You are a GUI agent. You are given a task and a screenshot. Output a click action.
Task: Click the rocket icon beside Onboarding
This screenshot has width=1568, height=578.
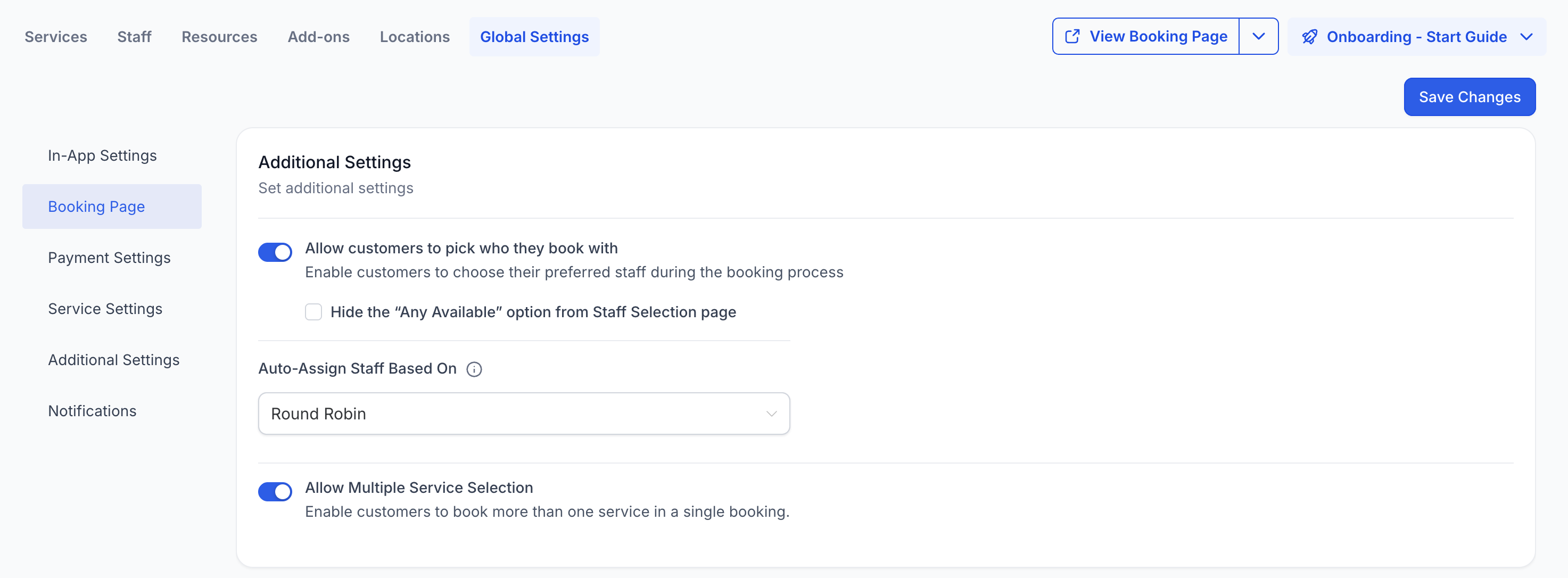coord(1309,37)
